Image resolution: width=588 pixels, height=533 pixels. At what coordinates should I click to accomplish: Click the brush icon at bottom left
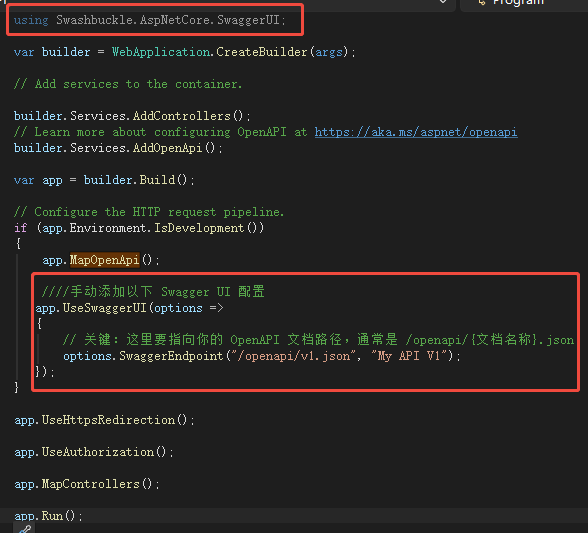click(25, 529)
